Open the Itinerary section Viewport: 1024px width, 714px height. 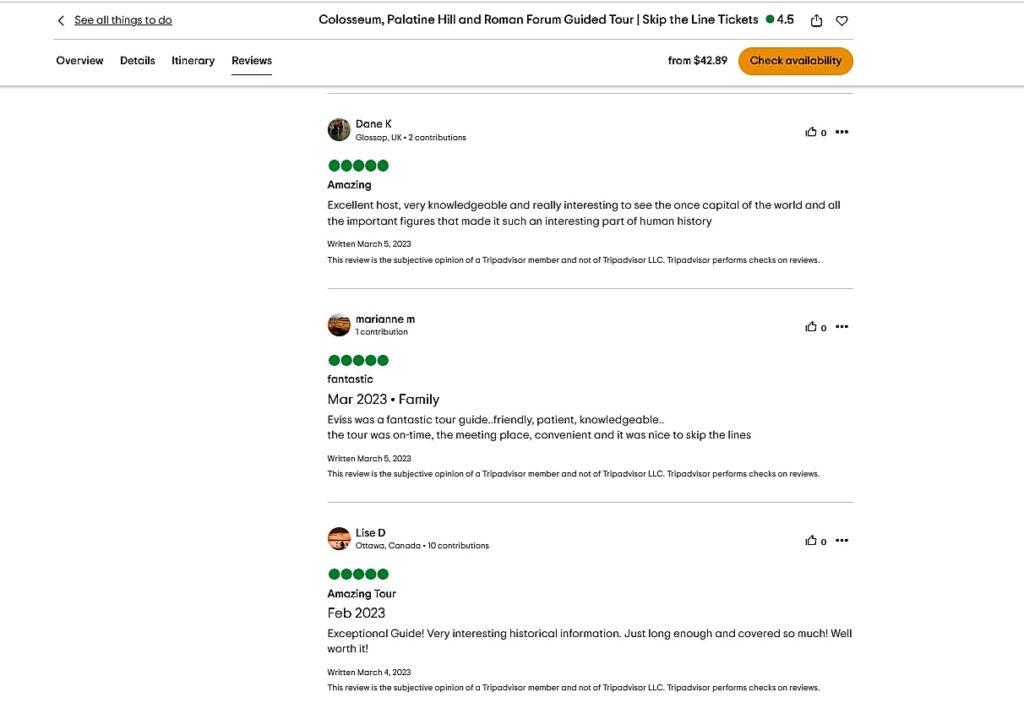[192, 60]
